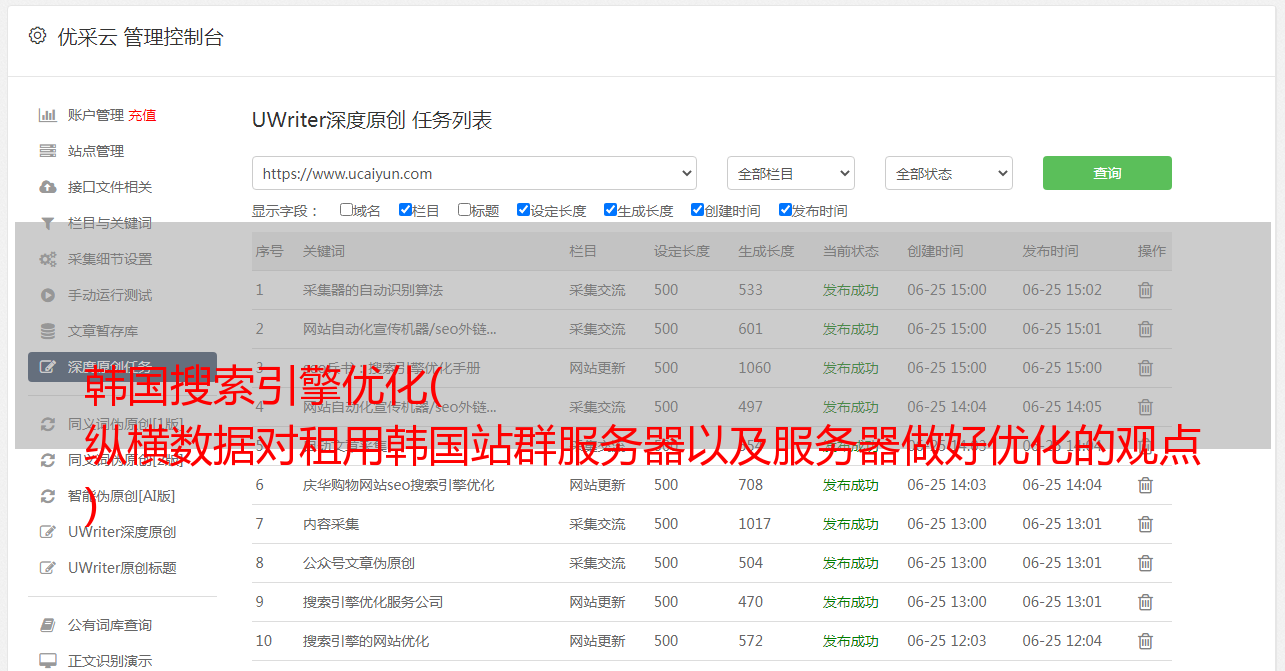The width and height of the screenshot is (1285, 671).
Task: Click the 生成长度 column header
Action: (766, 251)
